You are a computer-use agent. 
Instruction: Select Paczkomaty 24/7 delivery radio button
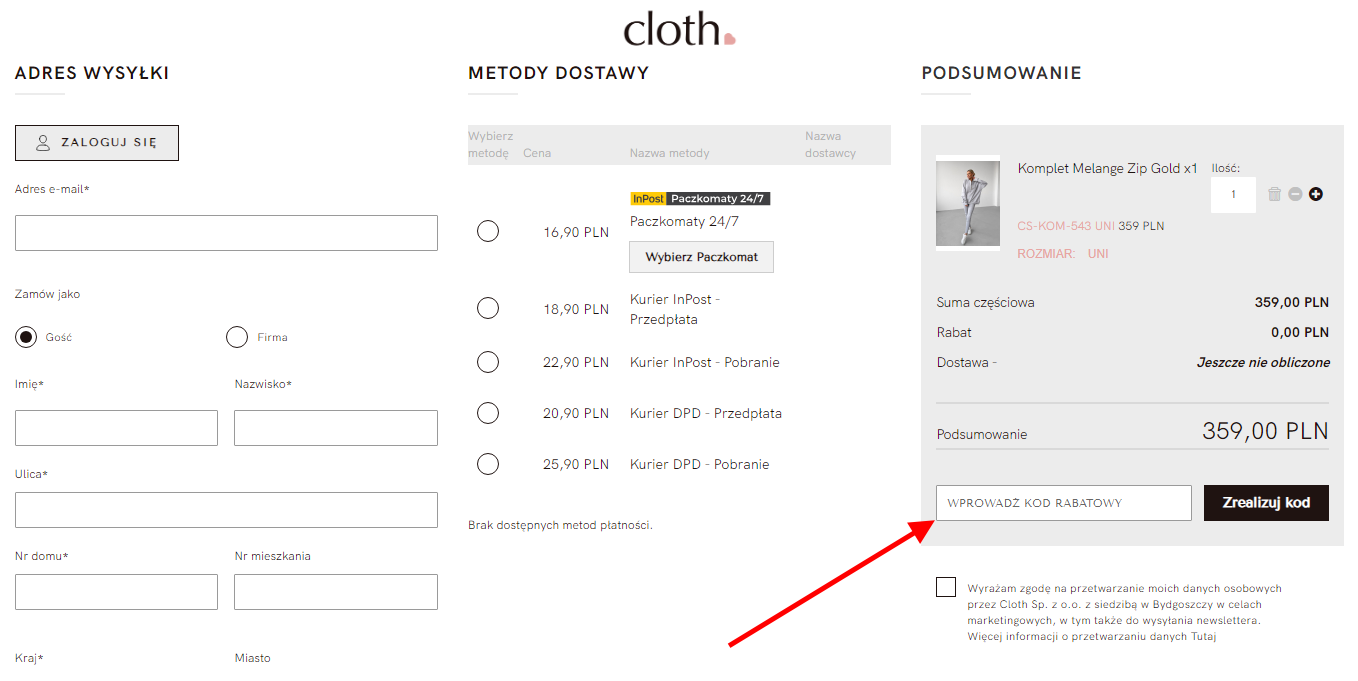pos(488,231)
